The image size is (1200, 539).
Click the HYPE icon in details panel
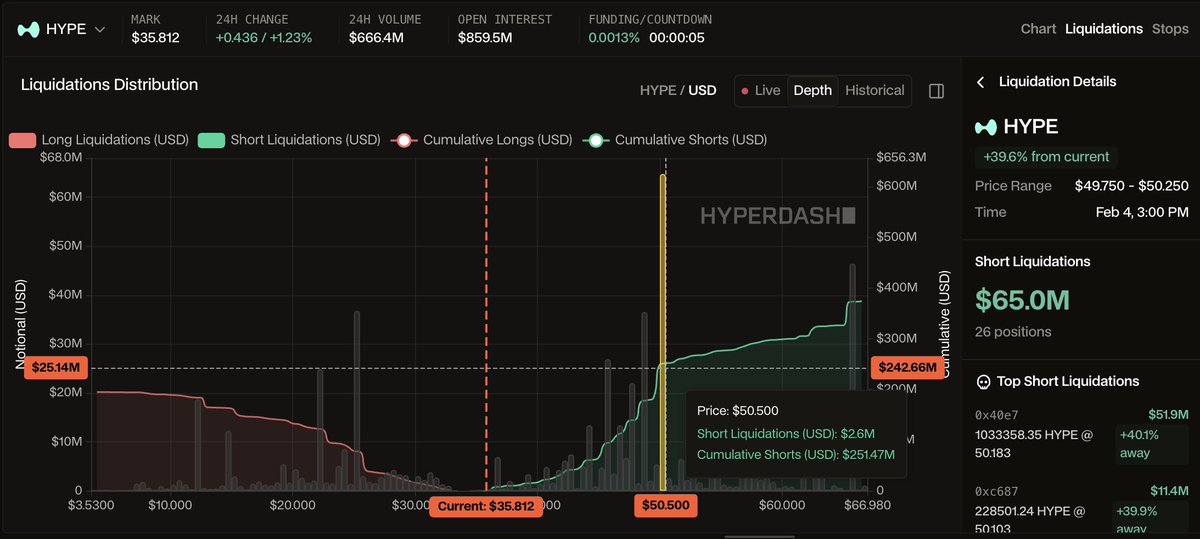[986, 127]
